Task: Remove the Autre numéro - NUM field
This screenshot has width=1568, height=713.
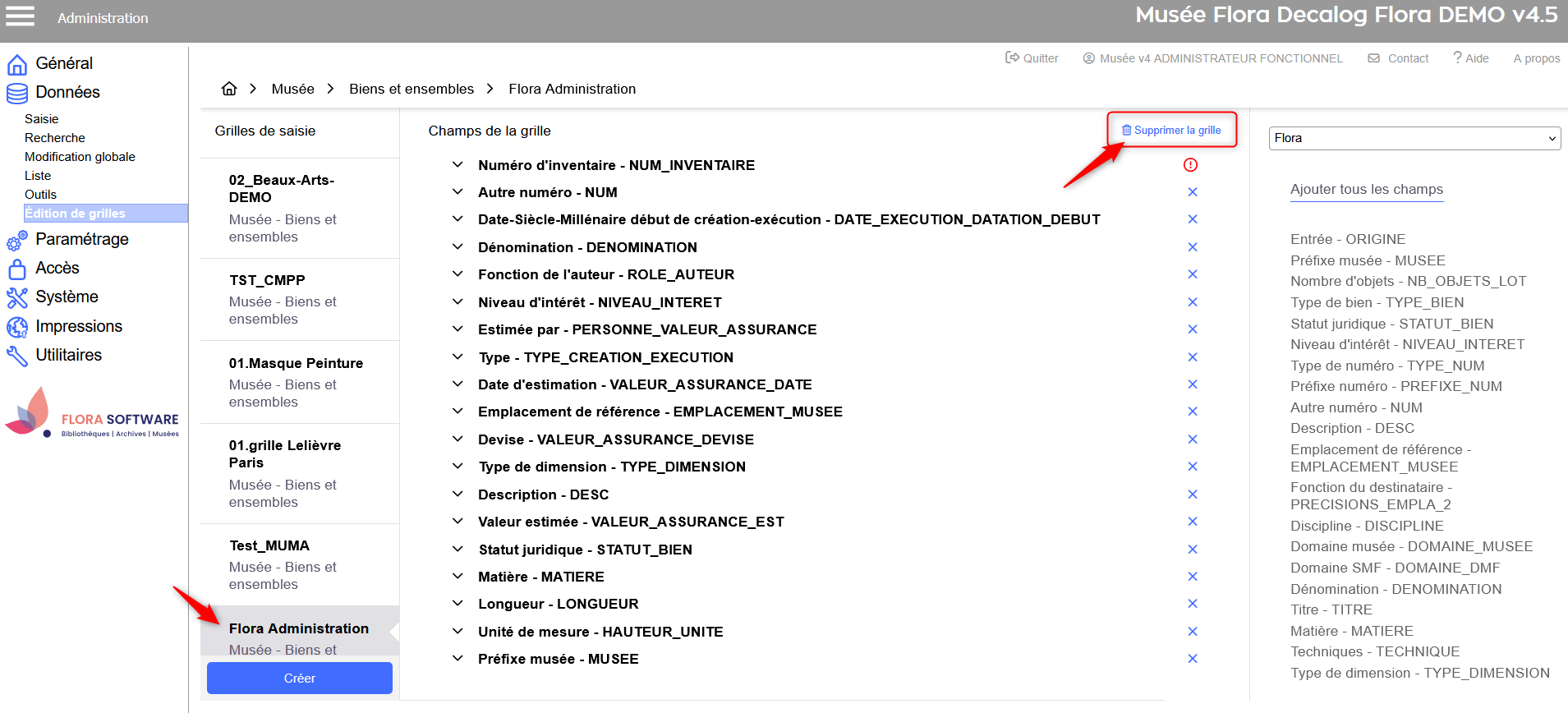Action: [x=1193, y=192]
